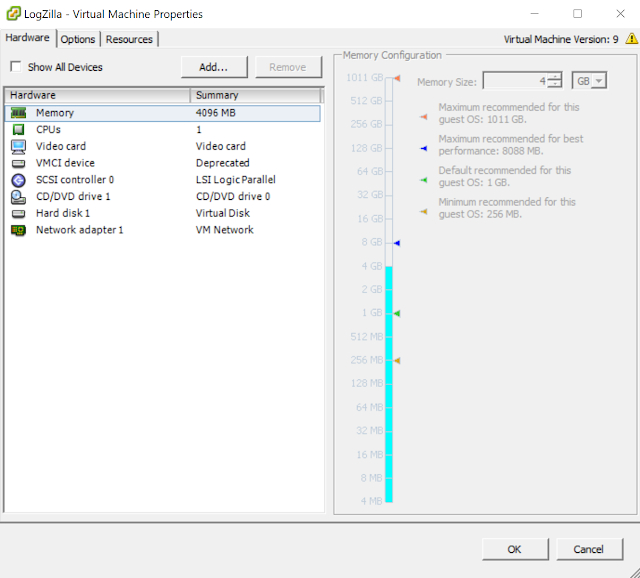Click the blue best performance marker at 8 GB
This screenshot has width=640, height=578.
tap(397, 243)
